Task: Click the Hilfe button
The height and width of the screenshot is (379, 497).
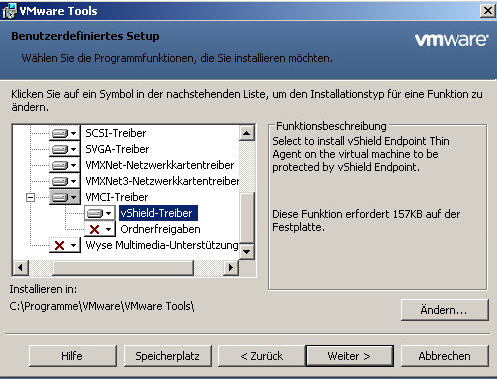Action: click(73, 356)
